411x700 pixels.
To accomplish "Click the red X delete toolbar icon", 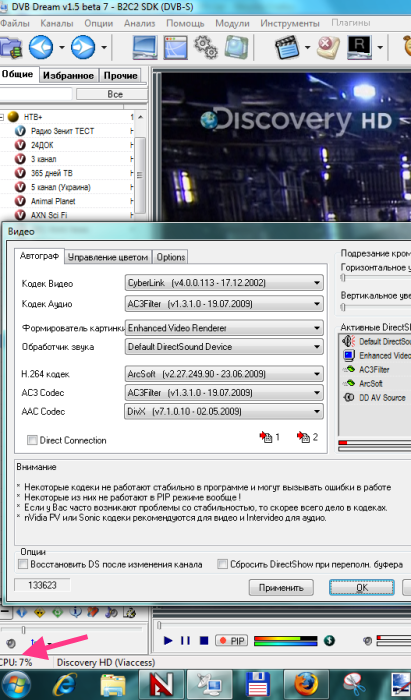I will point(328,47).
